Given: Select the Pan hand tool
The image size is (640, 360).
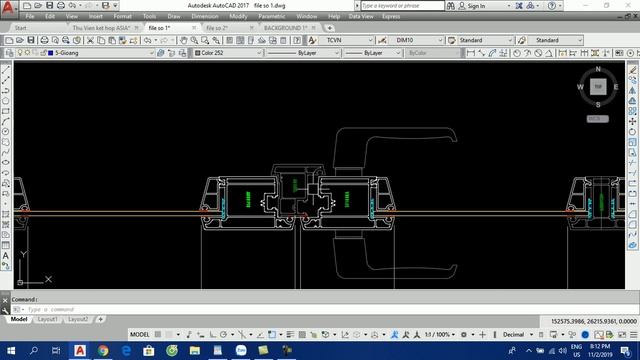Looking at the screenshot, I should pos(183,40).
